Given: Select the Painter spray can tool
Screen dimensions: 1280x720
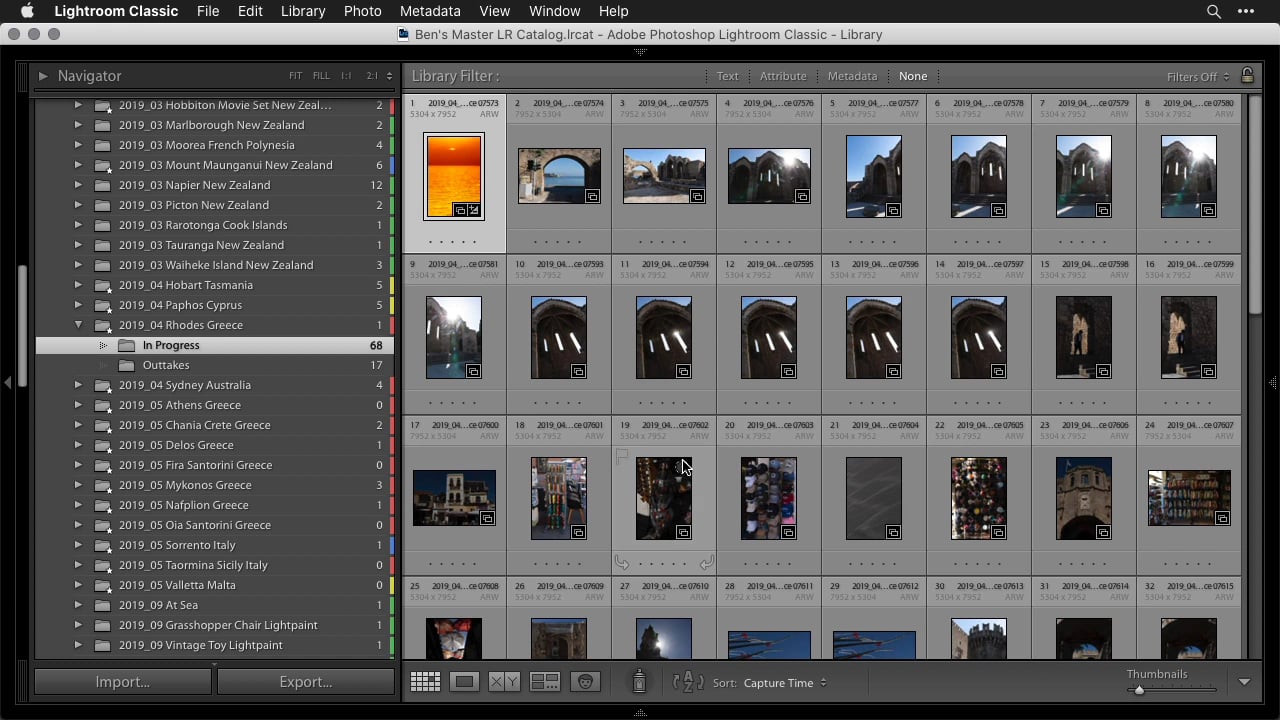Looking at the screenshot, I should (x=639, y=682).
